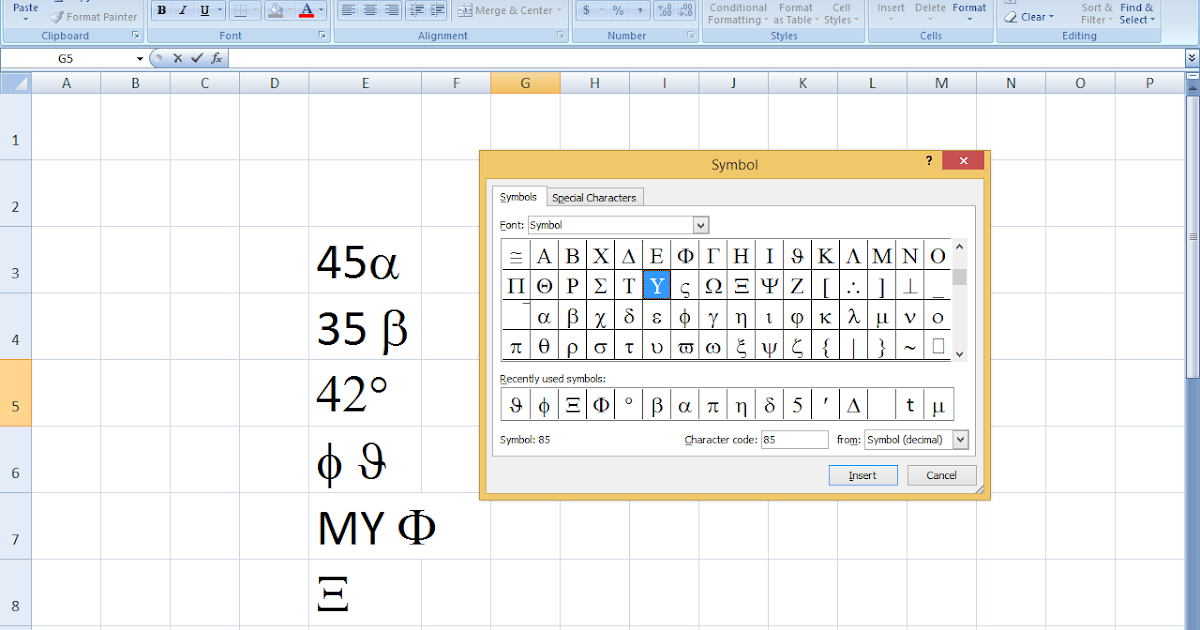Open 'from' Symbol (decimal) dropdown

pos(961,439)
